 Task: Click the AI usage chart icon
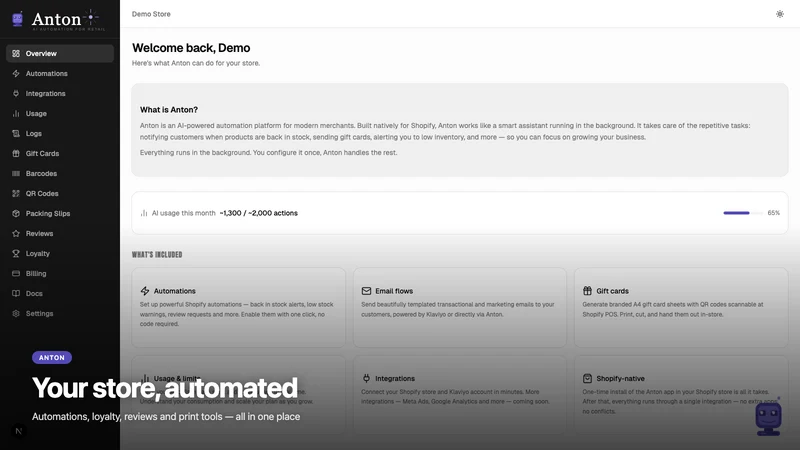coord(144,213)
